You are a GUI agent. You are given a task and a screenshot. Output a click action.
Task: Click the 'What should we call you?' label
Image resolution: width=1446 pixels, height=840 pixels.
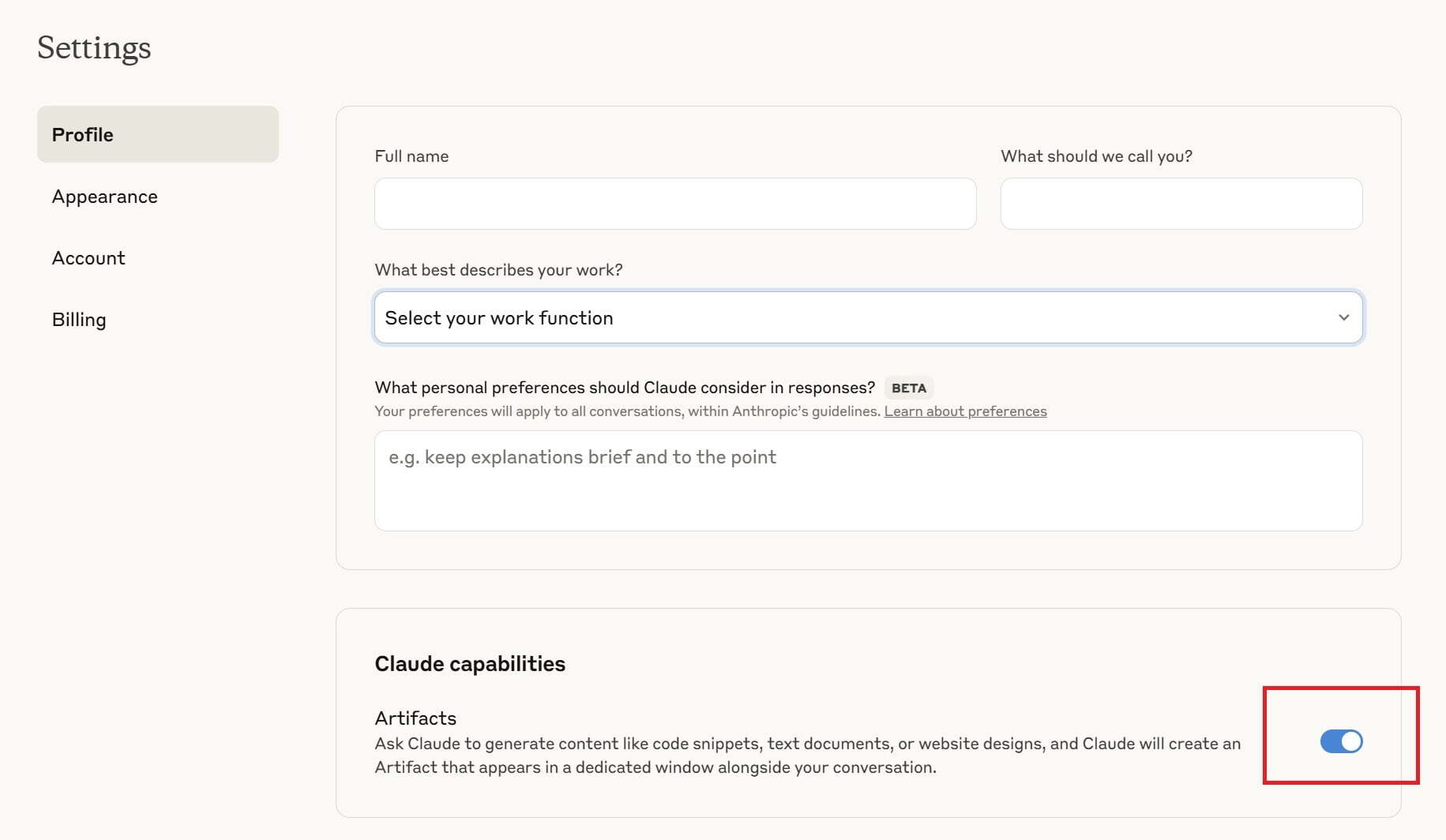tap(1096, 156)
